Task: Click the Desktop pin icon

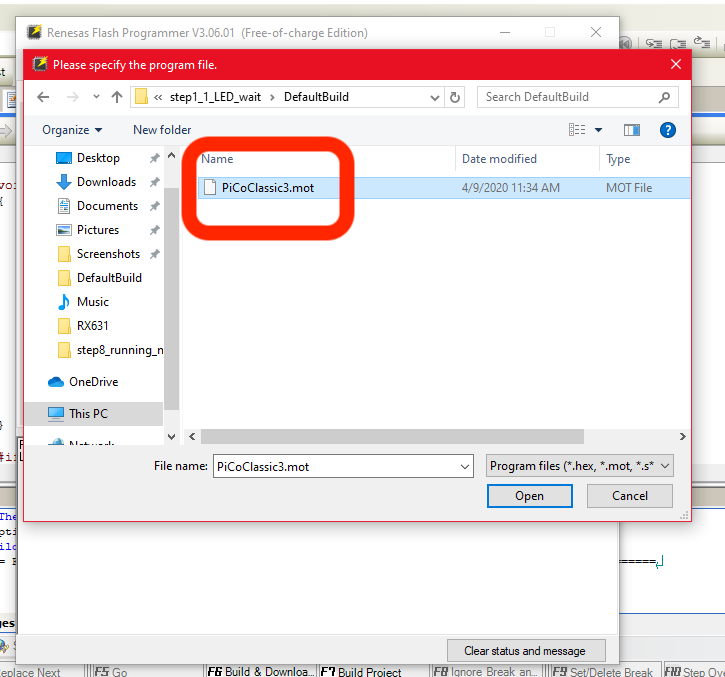Action: pyautogui.click(x=154, y=158)
